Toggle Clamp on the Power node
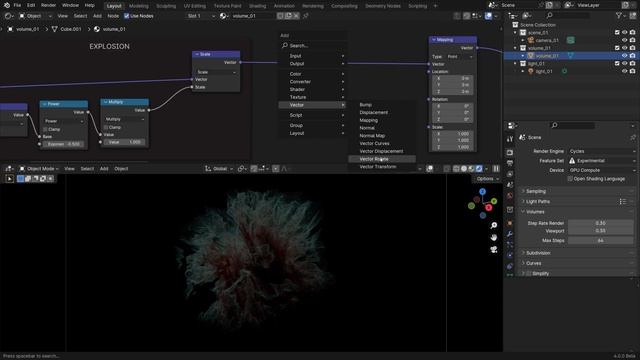The image size is (640, 360). [45, 129]
